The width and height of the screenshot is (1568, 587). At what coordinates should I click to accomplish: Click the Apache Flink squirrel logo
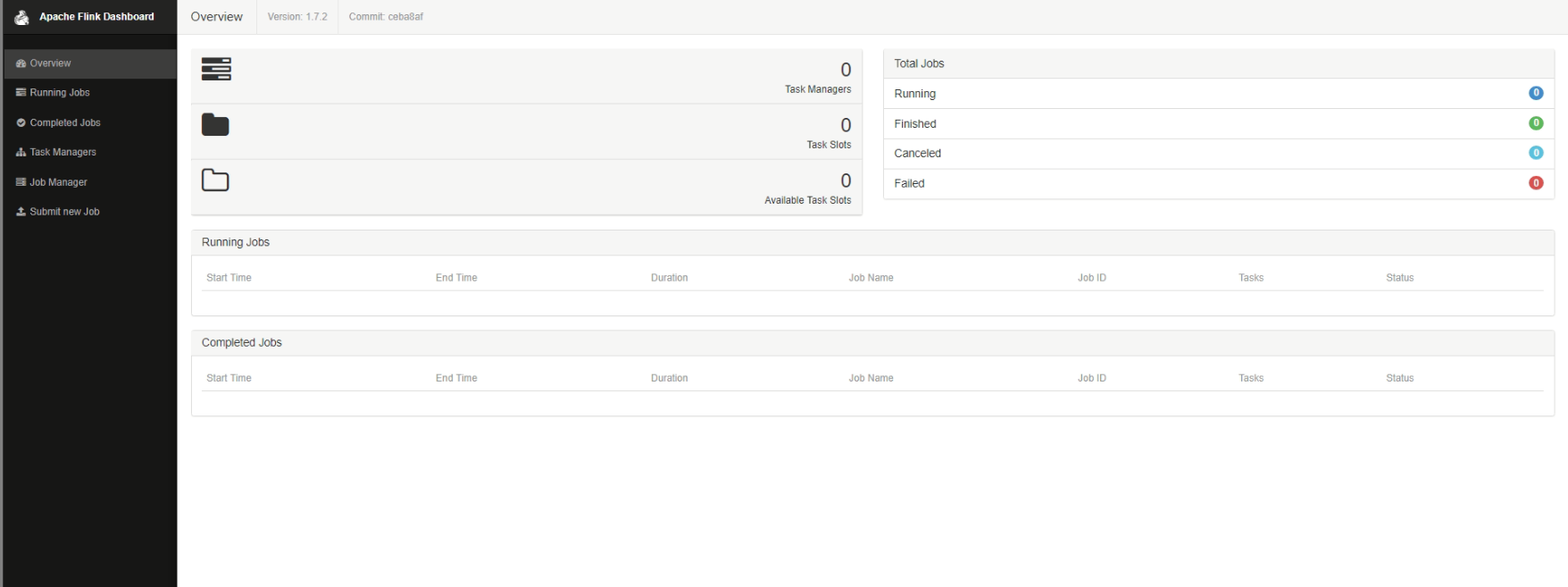tap(21, 17)
